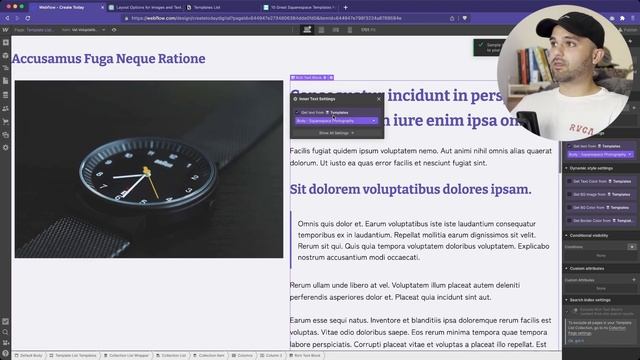Select the mobile landscape breakpoint icon

[336, 30]
